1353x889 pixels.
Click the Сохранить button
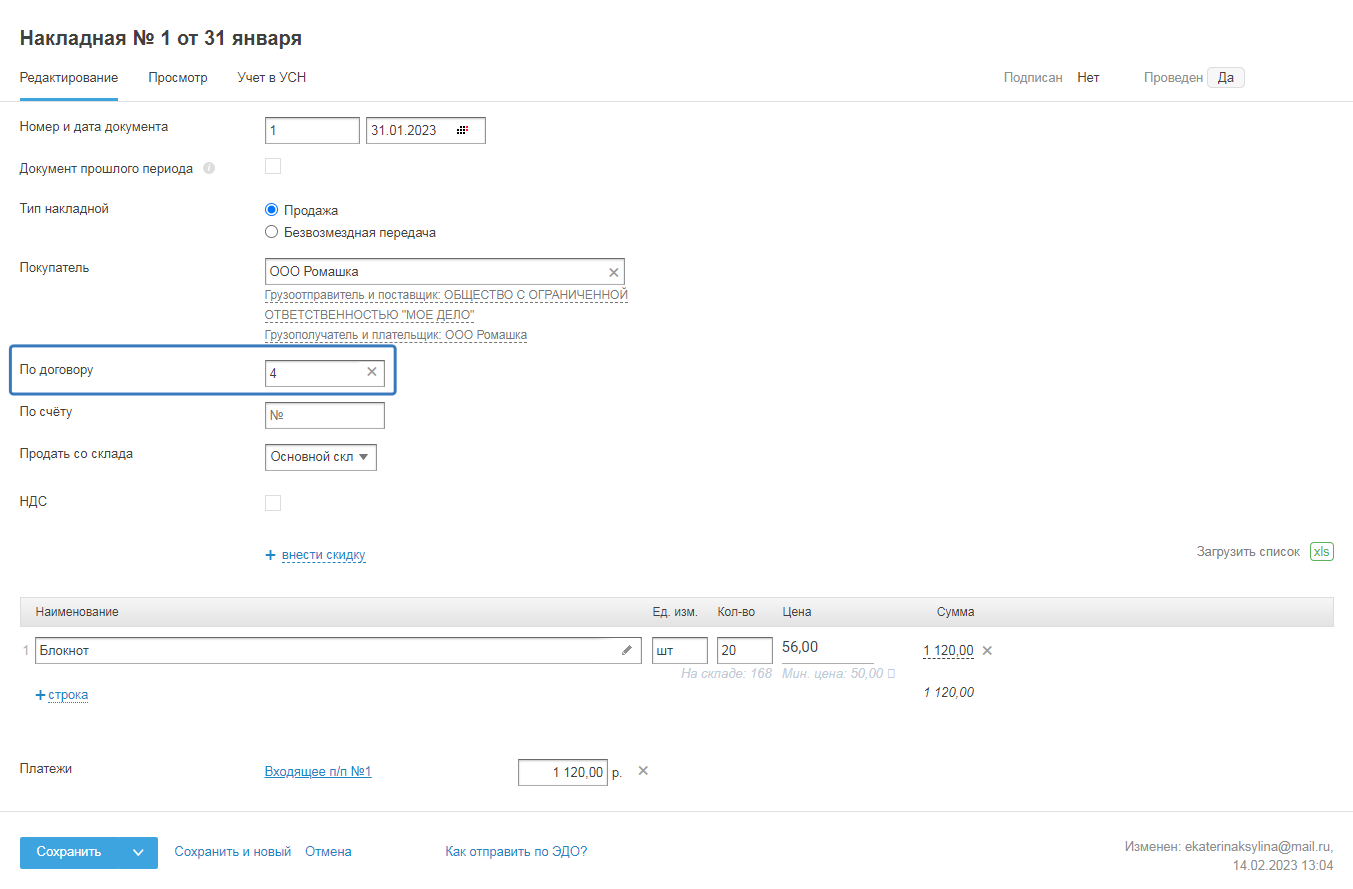(x=69, y=853)
